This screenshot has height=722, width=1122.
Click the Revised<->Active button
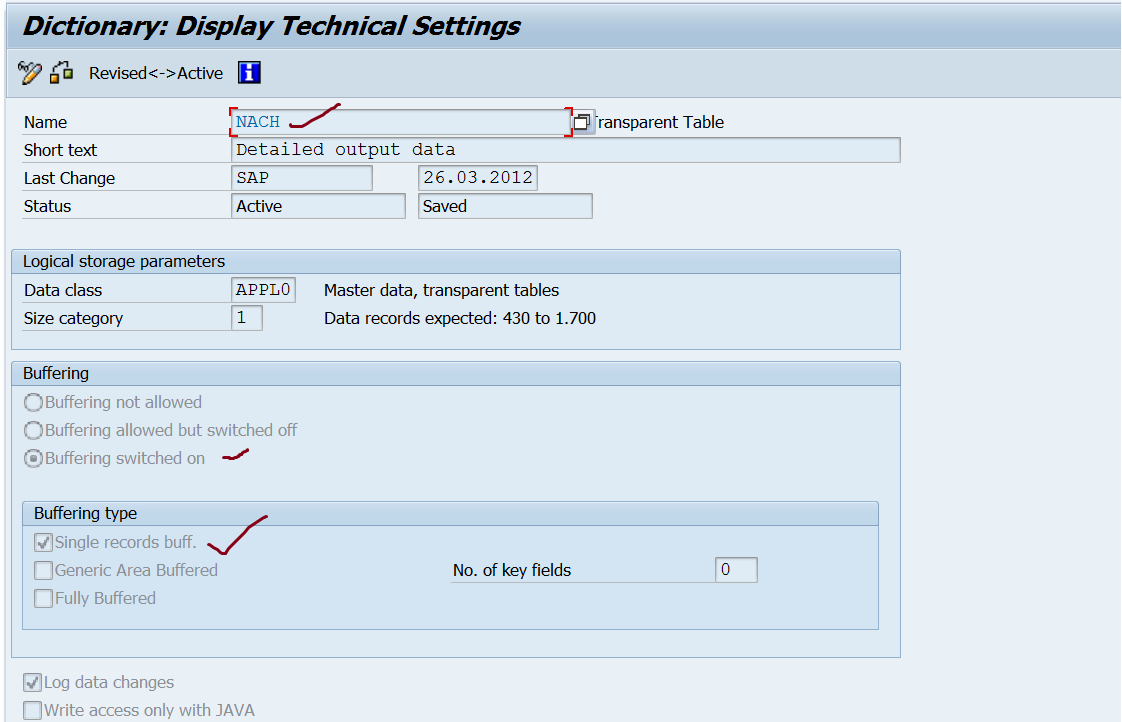[155, 73]
